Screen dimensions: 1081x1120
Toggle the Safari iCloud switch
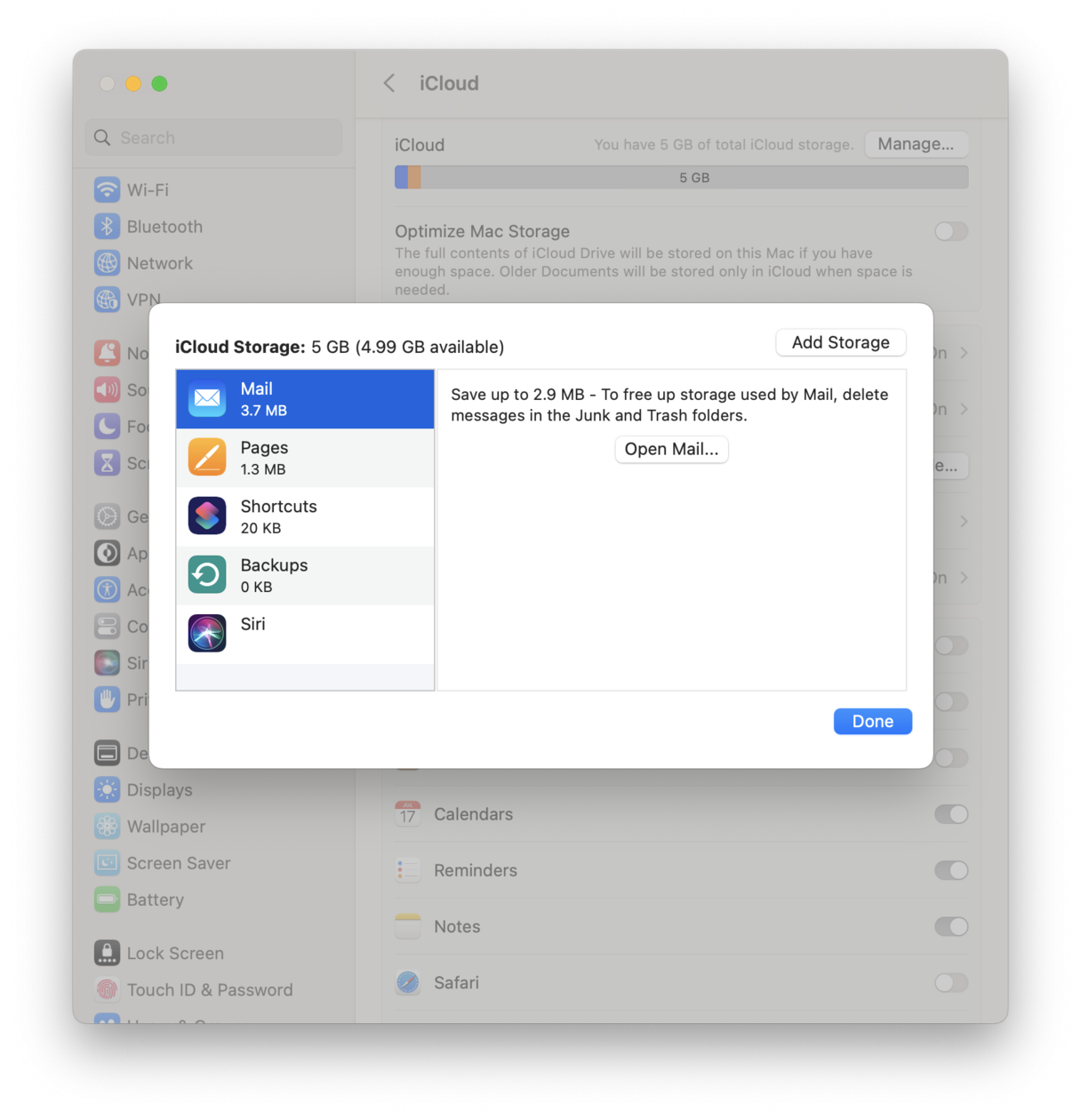950,982
